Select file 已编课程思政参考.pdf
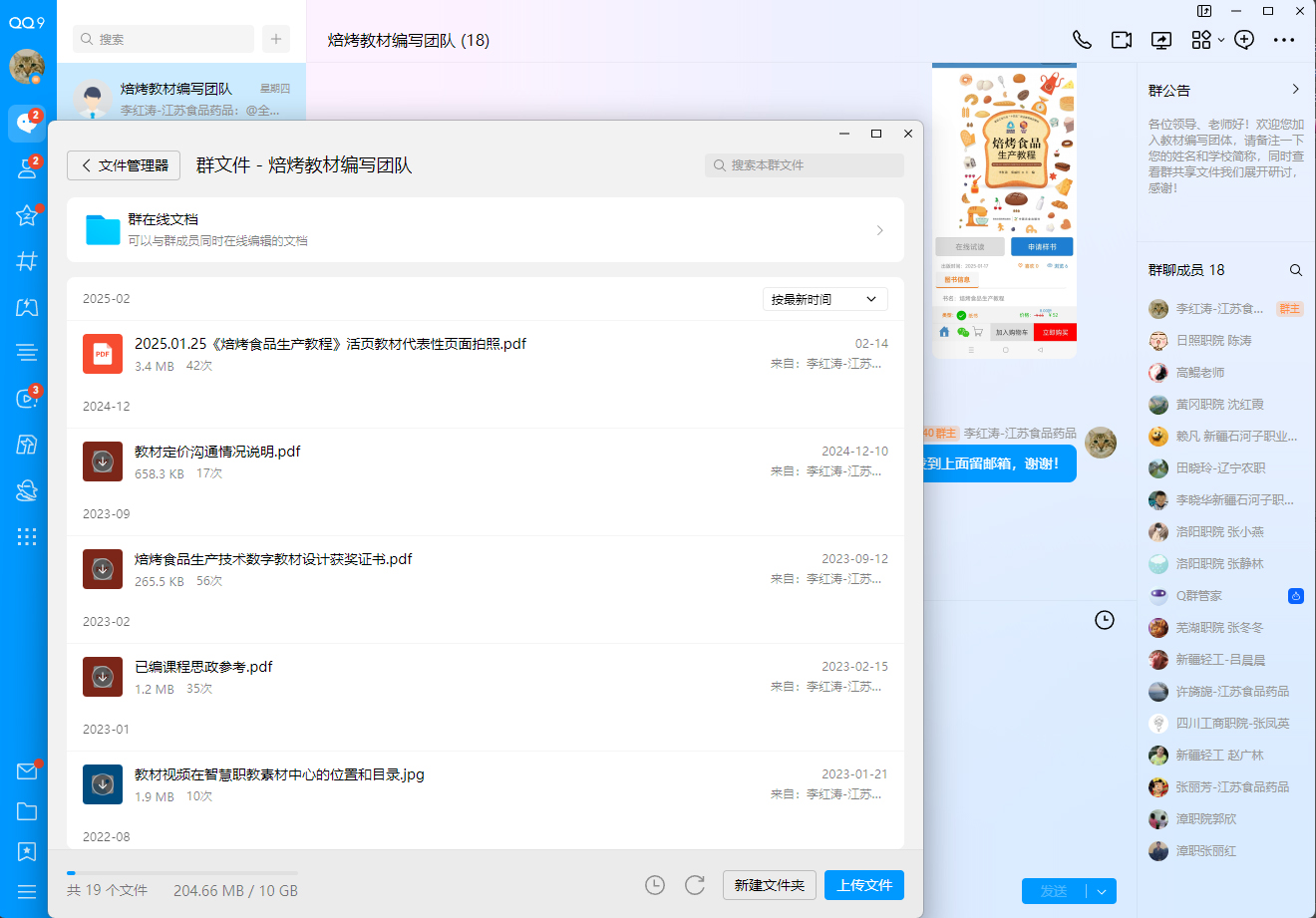Image resolution: width=1316 pixels, height=918 pixels. (x=486, y=677)
